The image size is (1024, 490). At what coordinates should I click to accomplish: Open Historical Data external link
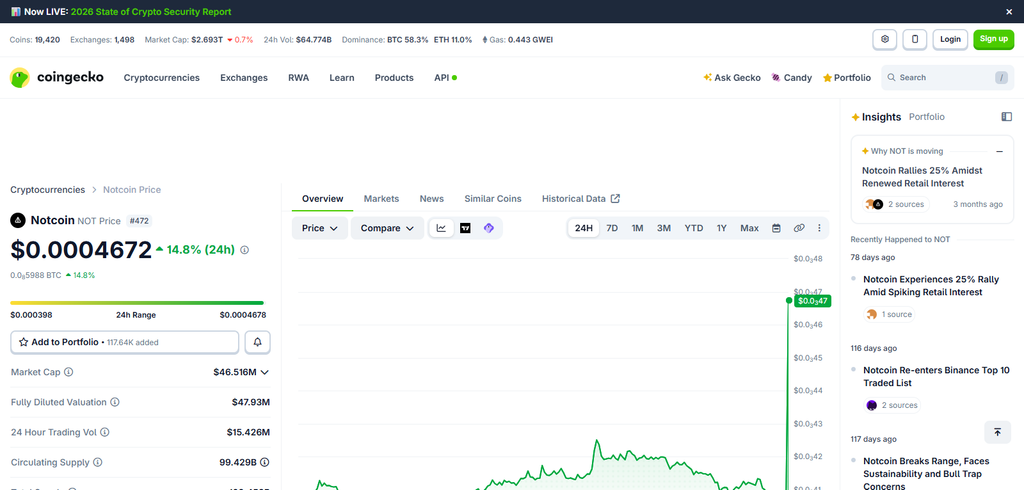[581, 199]
